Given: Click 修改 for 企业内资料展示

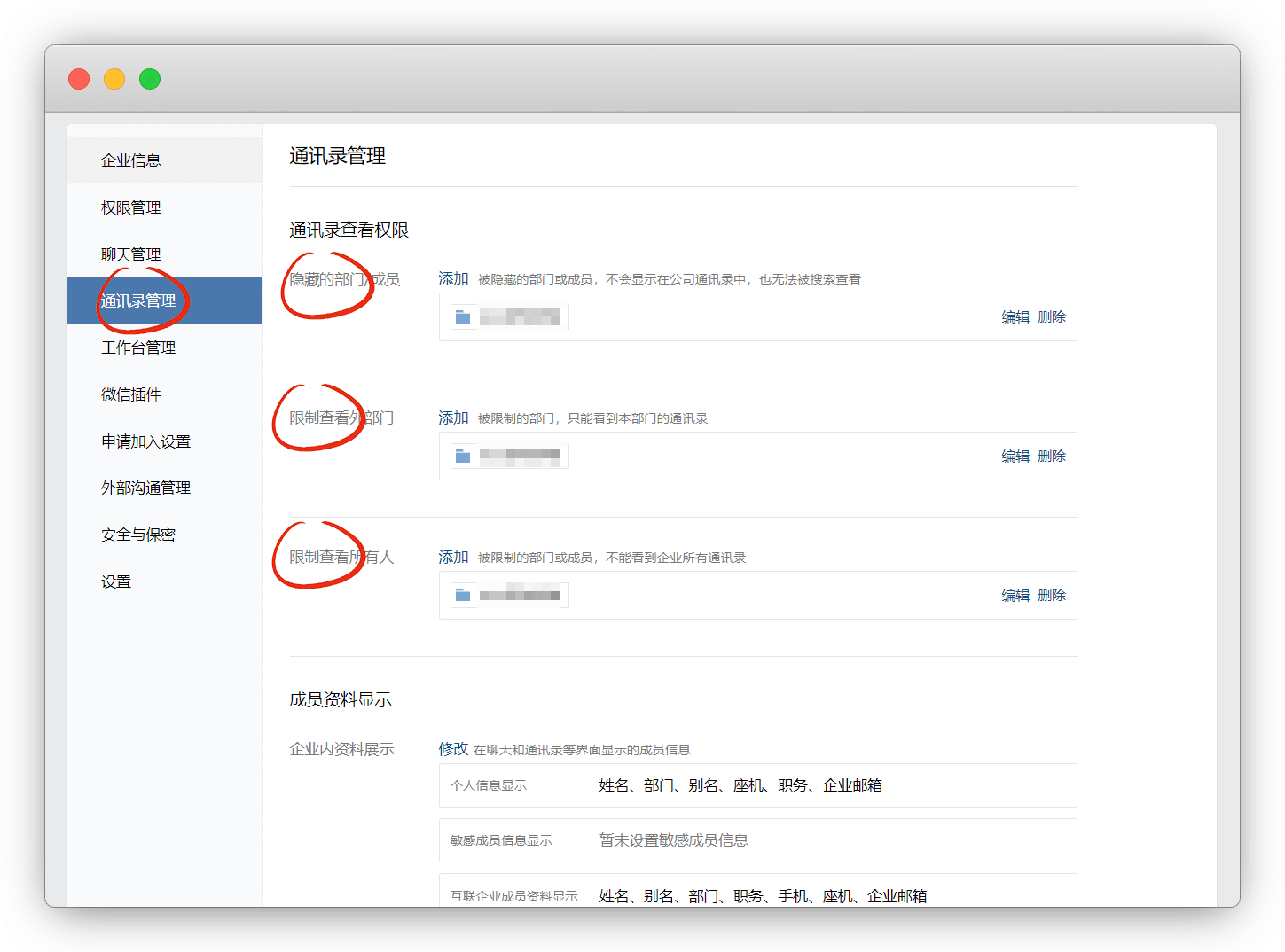Looking at the screenshot, I should pos(453,749).
